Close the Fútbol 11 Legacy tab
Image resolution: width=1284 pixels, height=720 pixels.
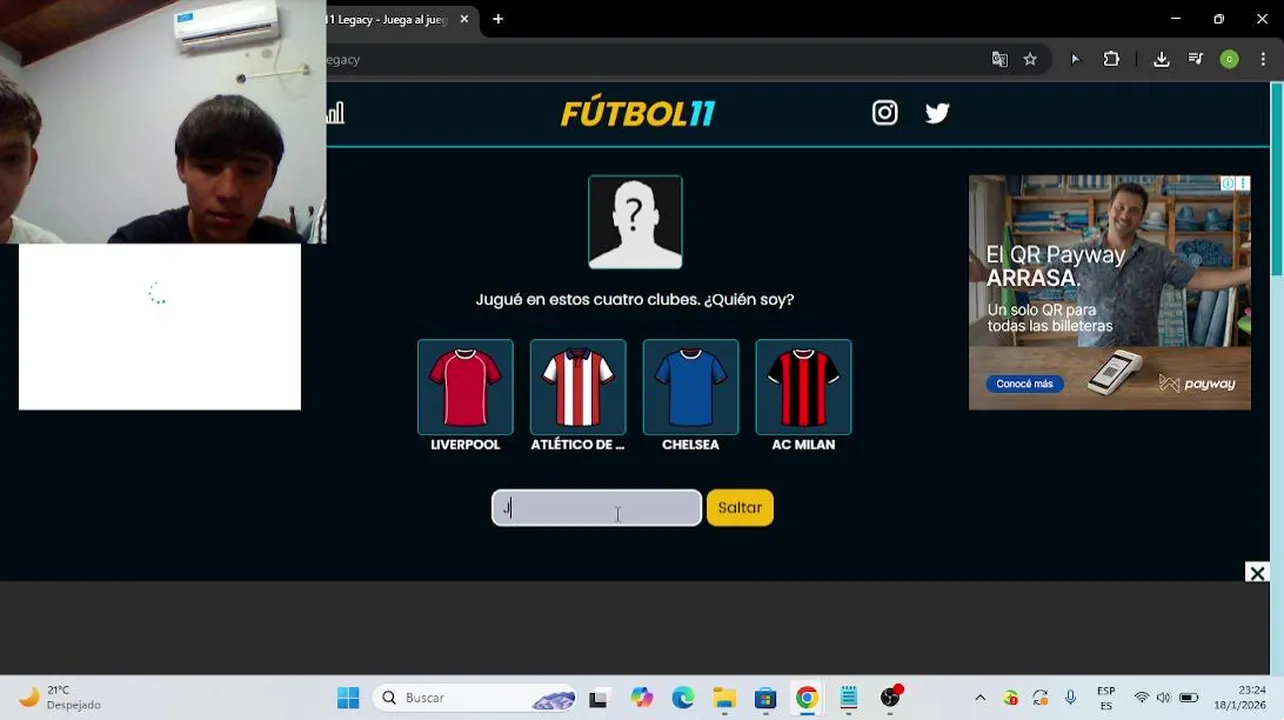click(x=464, y=19)
